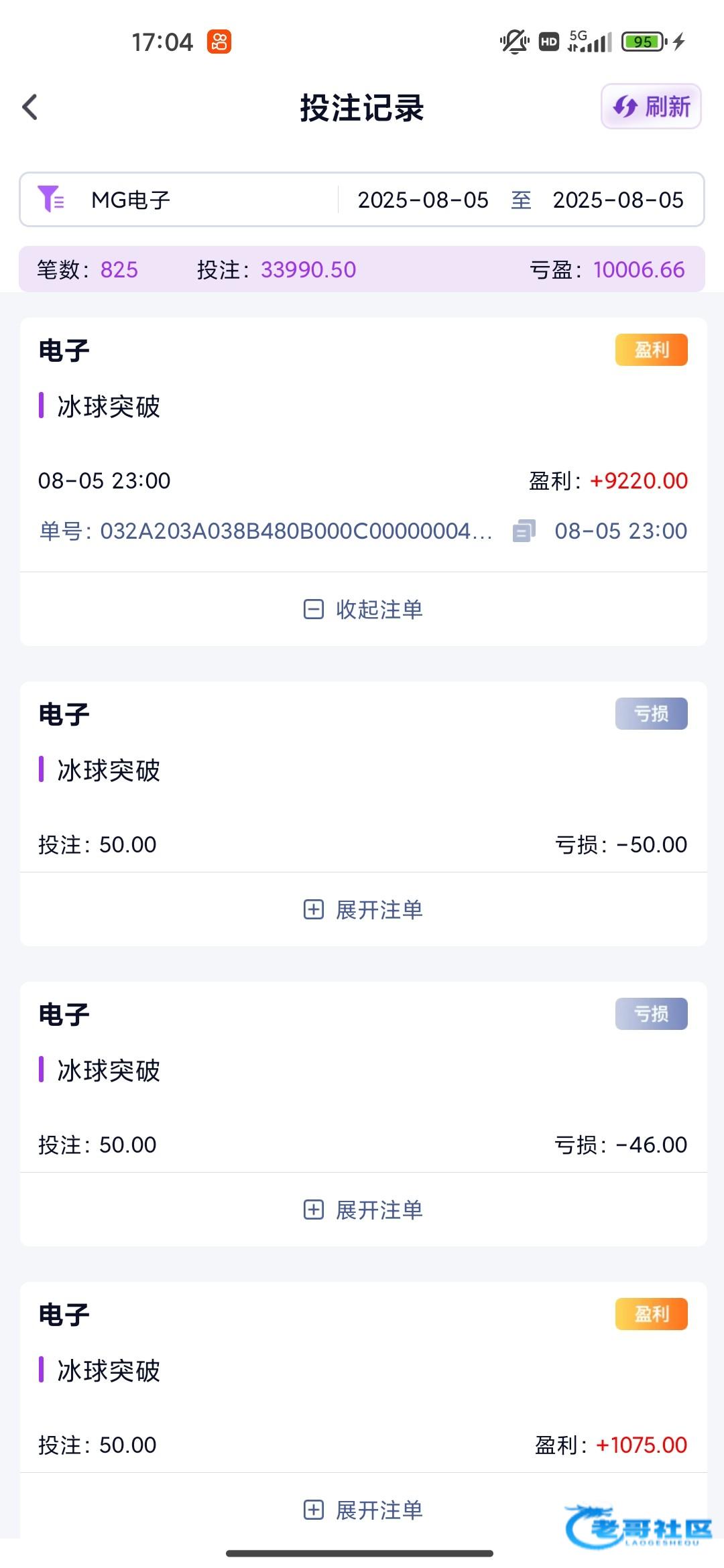724x1568 pixels.
Task: Copy the order number with copy icon
Action: point(524,531)
